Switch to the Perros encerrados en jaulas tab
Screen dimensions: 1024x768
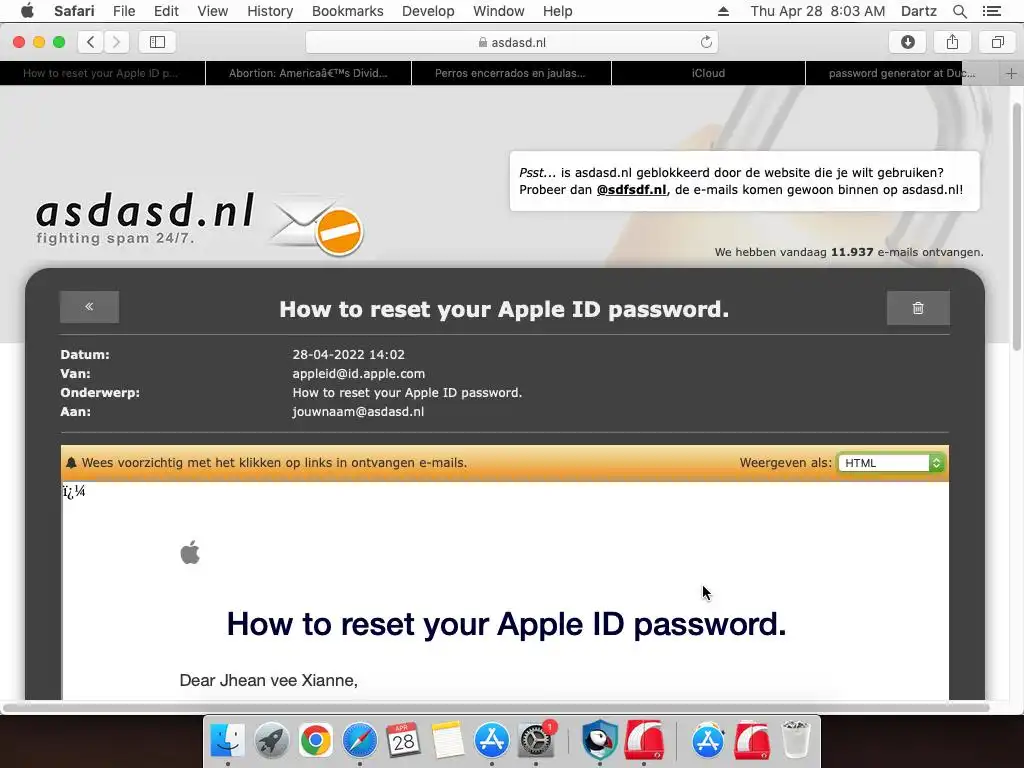[511, 73]
